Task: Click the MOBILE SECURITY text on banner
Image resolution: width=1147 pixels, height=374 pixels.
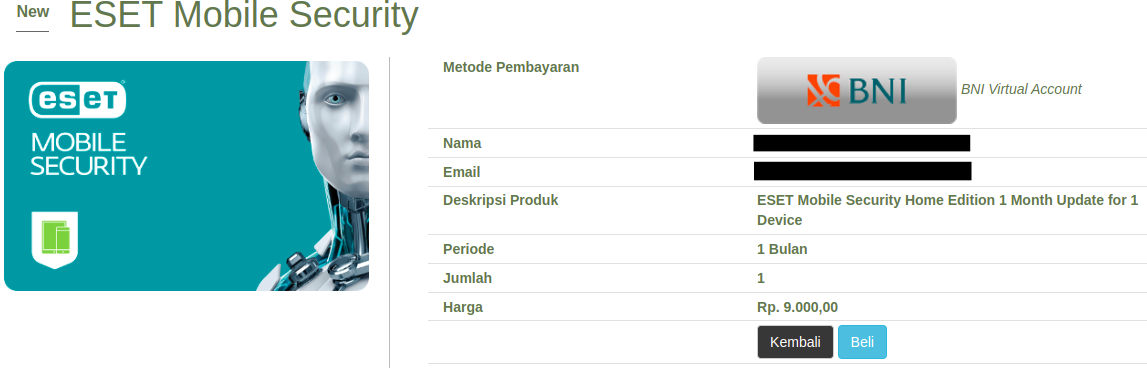Action: pos(88,154)
